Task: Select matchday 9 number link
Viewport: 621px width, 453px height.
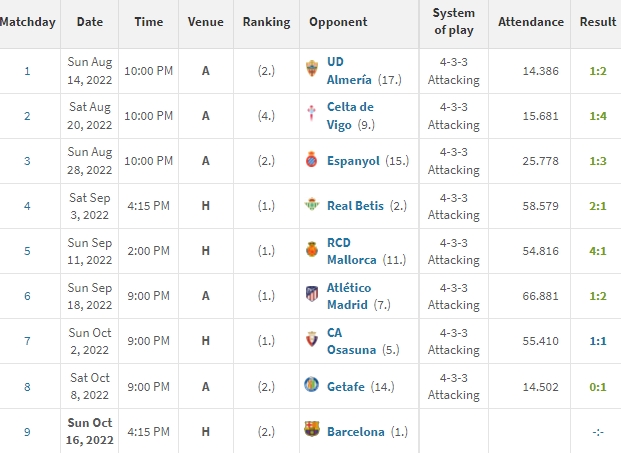Action: (x=27, y=432)
